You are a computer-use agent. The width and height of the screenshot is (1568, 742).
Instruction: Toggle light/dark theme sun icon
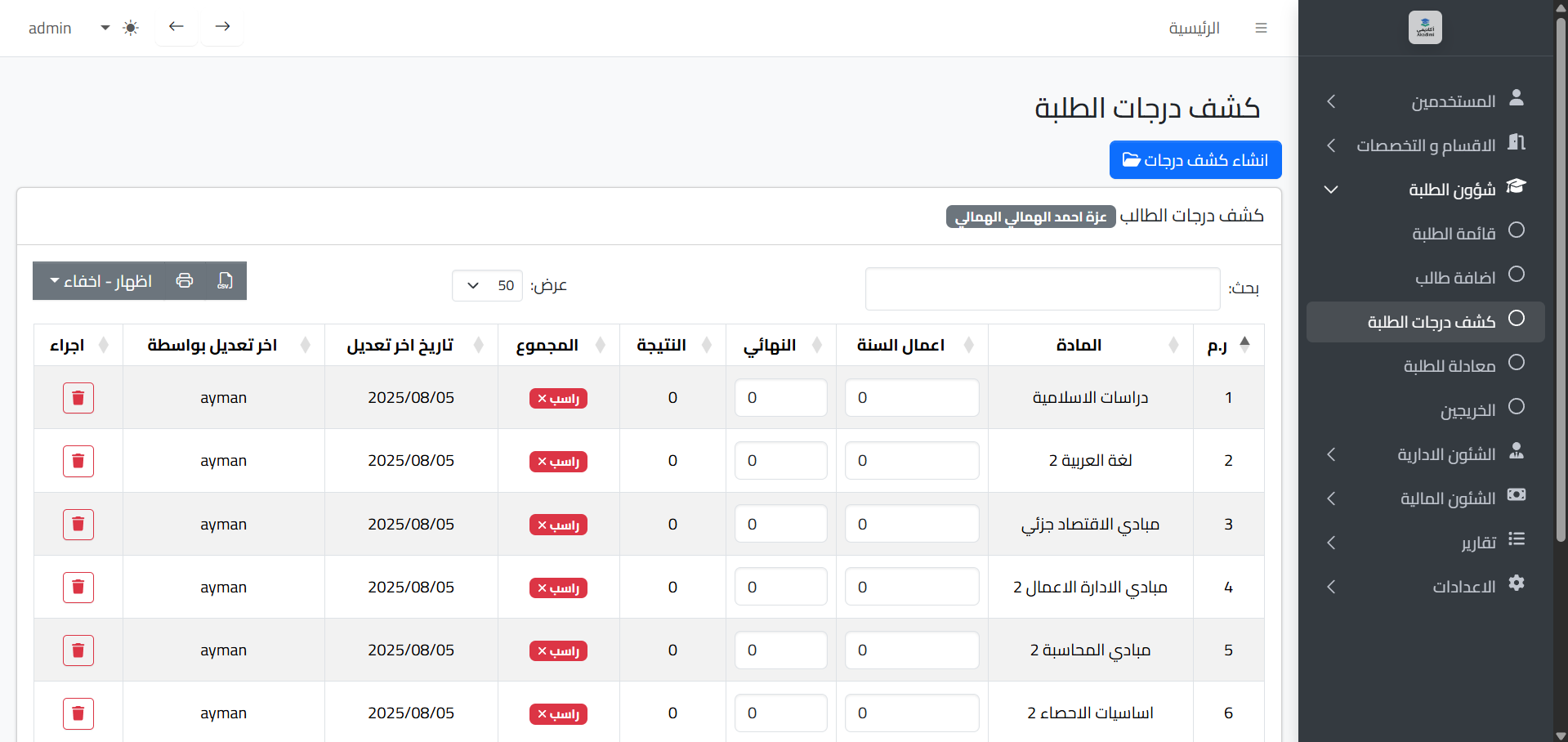pyautogui.click(x=131, y=28)
